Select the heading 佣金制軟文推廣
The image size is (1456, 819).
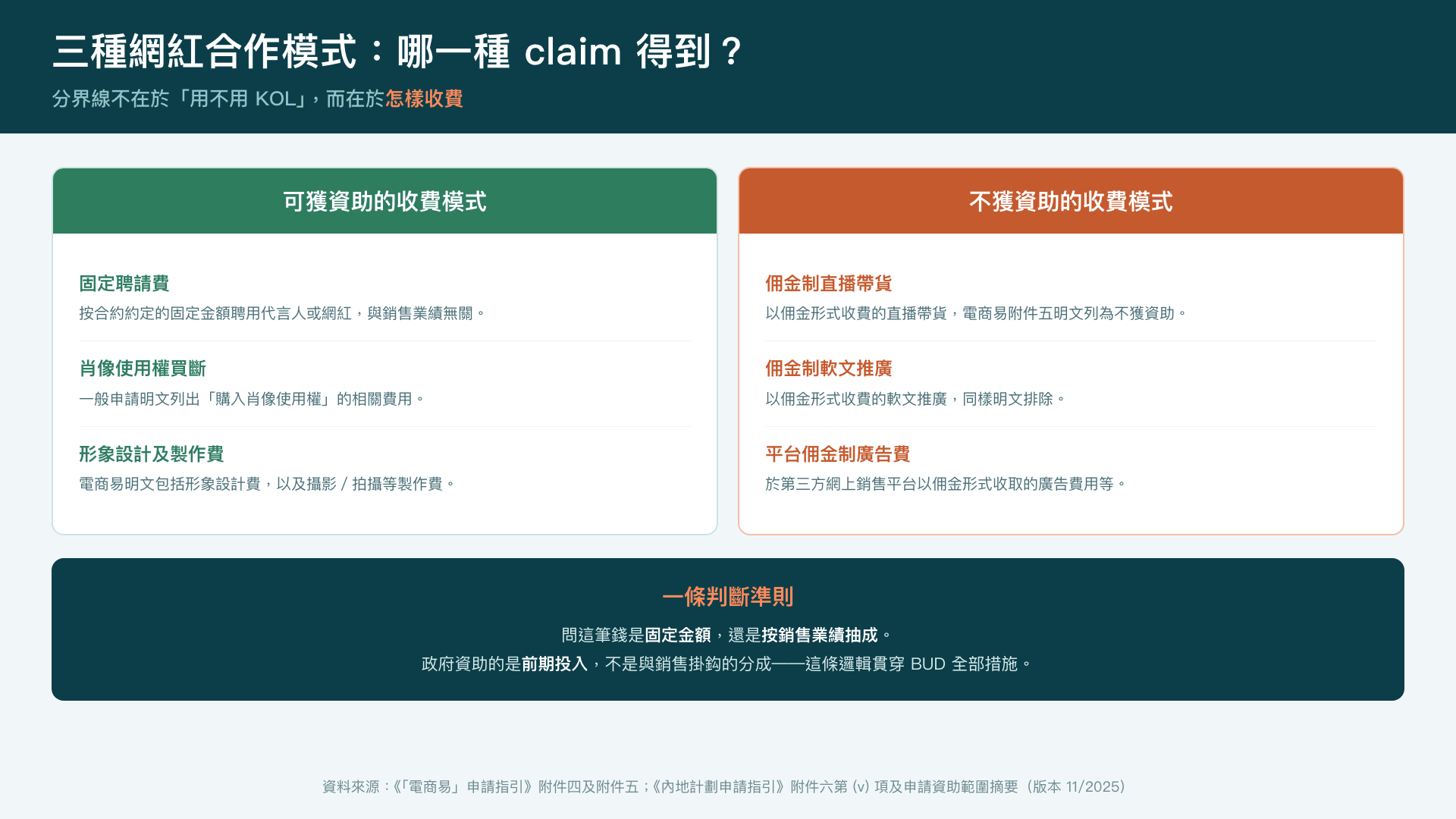click(828, 369)
